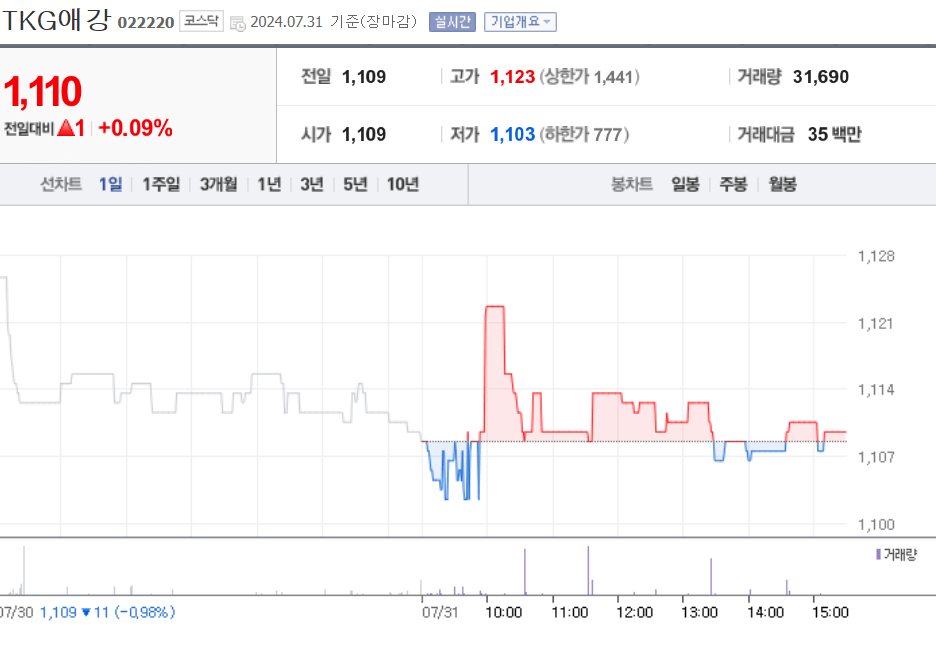Click the TKG애강 stock name

tap(55, 19)
